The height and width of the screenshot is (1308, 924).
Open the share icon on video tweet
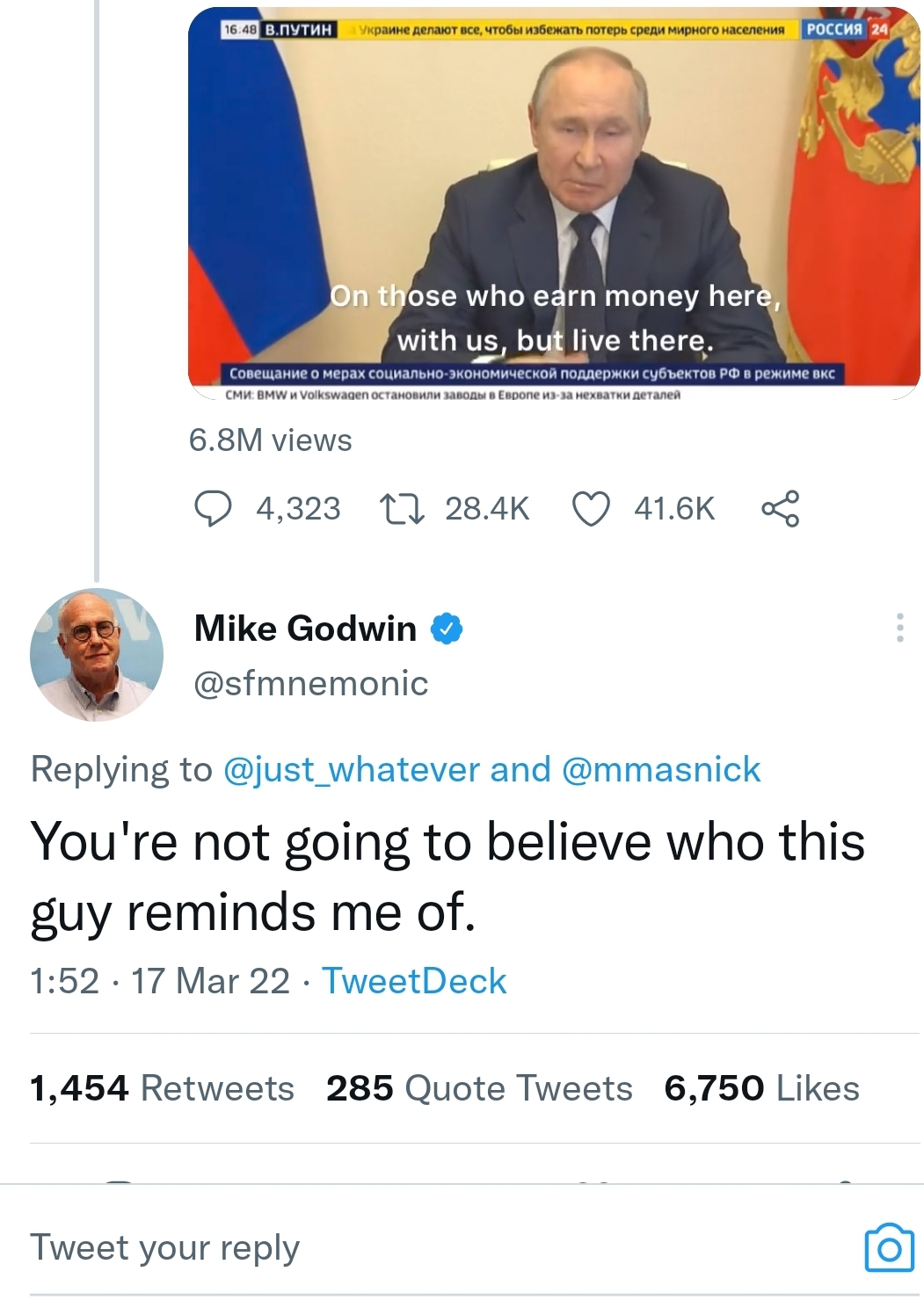pos(781,508)
